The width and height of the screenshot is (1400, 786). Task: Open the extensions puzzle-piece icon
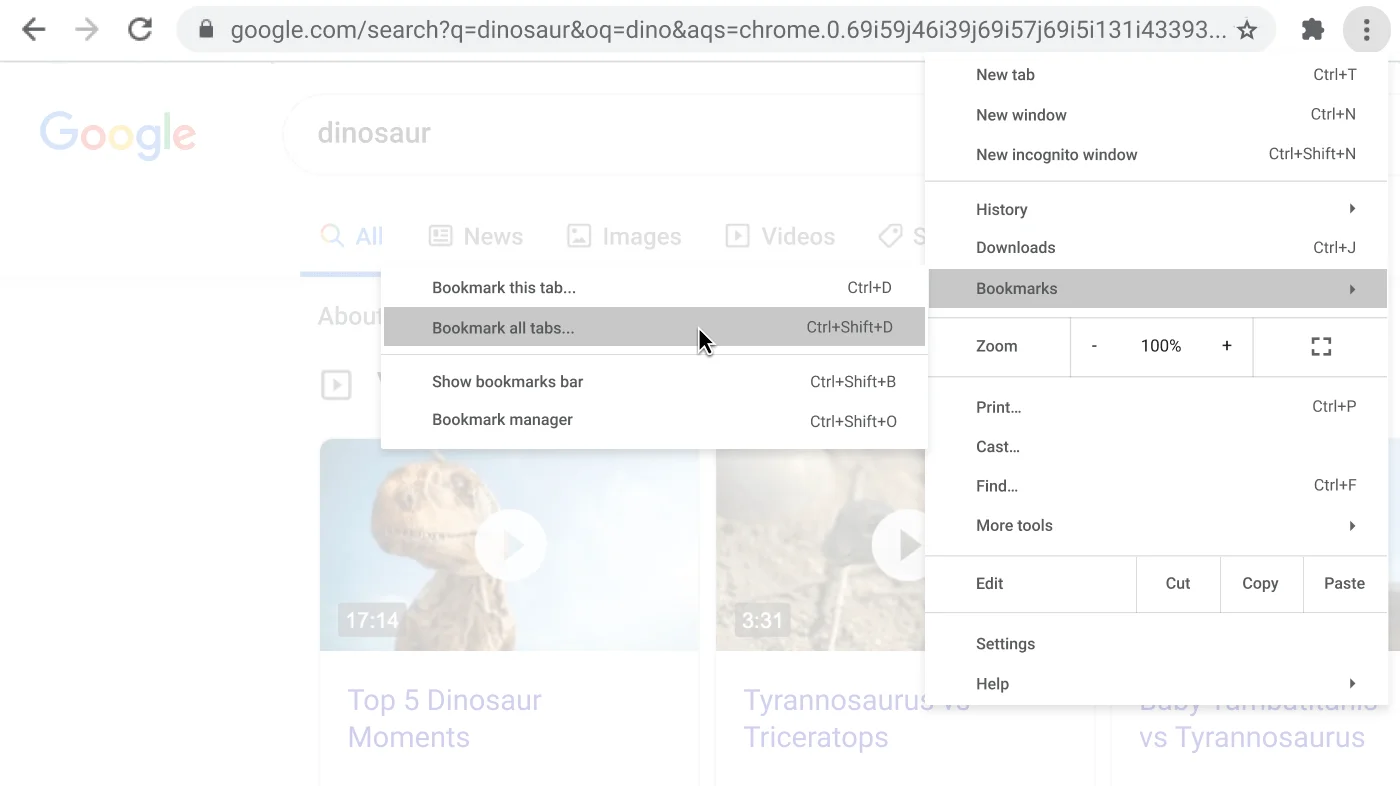(1312, 29)
